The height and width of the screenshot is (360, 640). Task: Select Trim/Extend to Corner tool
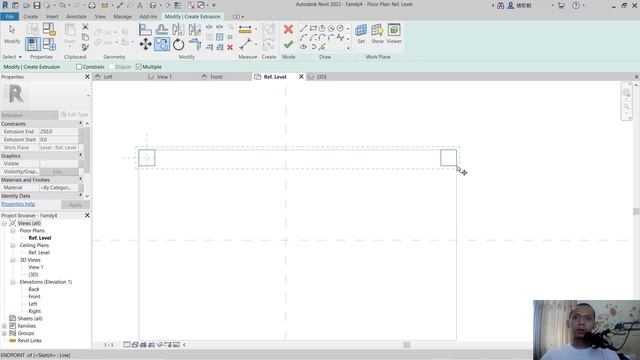pyautogui.click(x=195, y=44)
